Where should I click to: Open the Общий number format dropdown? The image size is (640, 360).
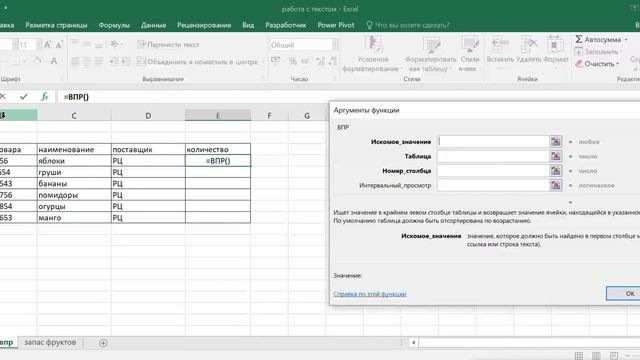pyautogui.click(x=335, y=45)
